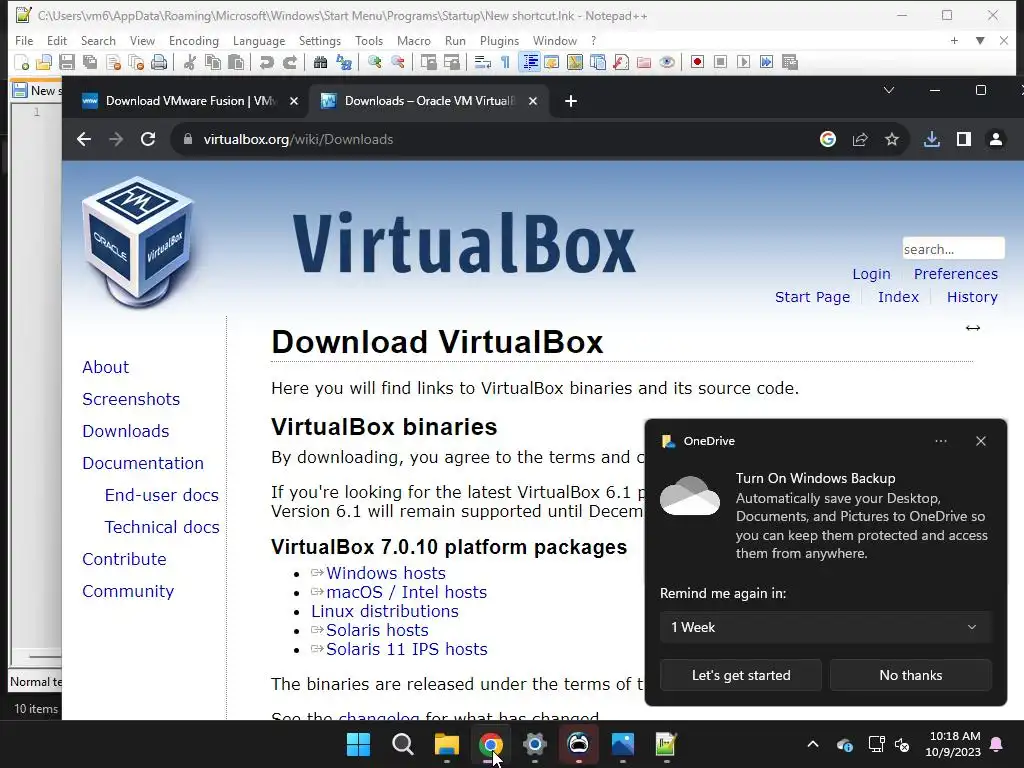
Task: Click the muted volume tray icon
Action: point(902,744)
